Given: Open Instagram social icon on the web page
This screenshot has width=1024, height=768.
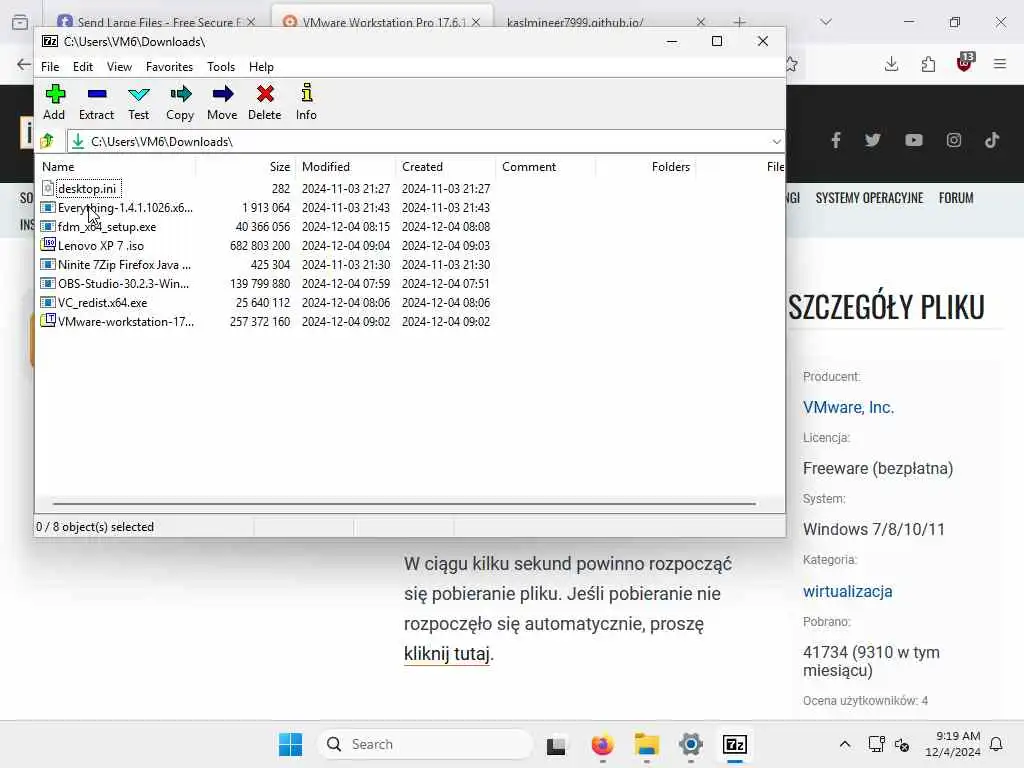Looking at the screenshot, I should (x=954, y=140).
